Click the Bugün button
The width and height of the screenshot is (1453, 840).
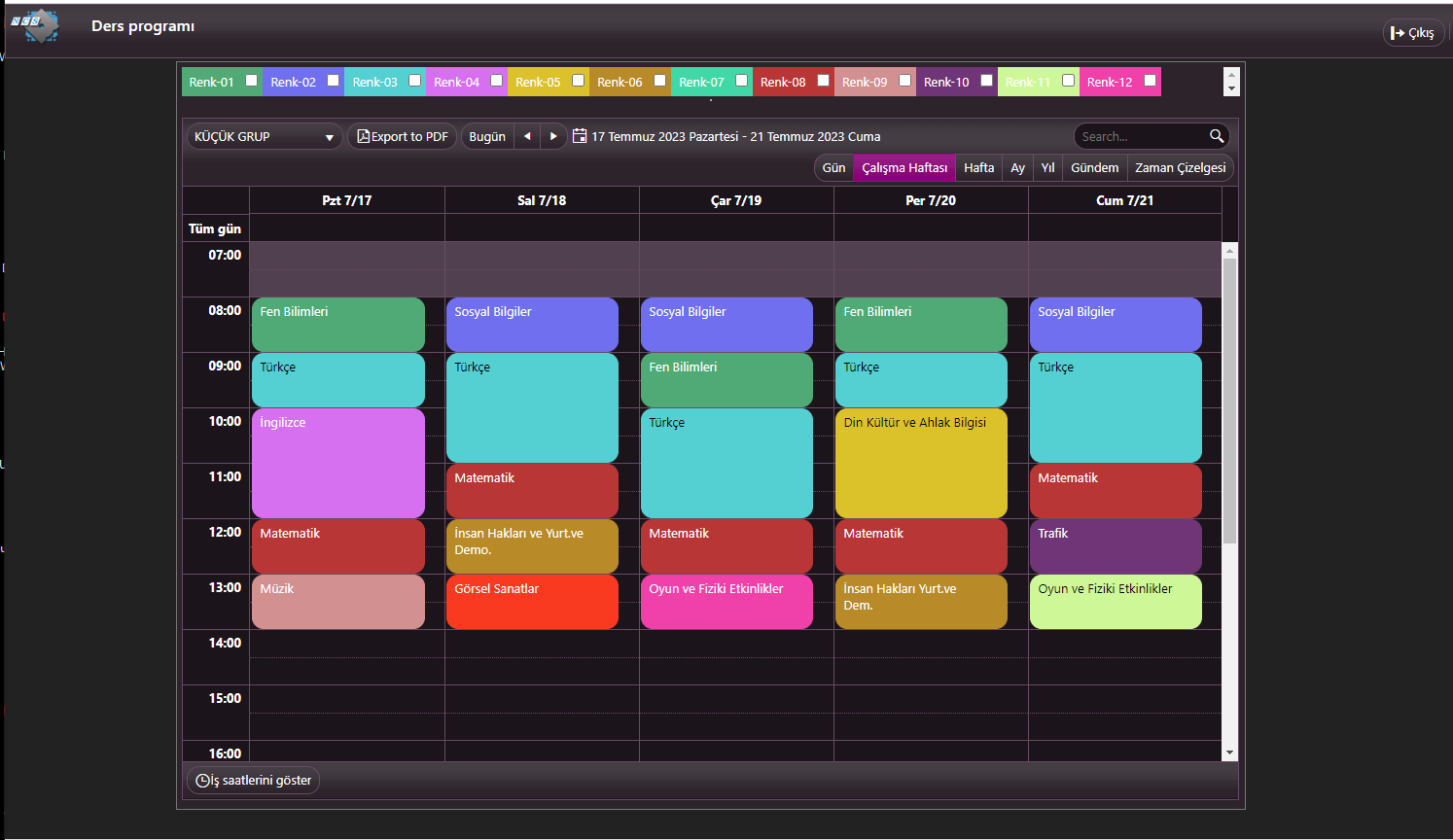(487, 136)
